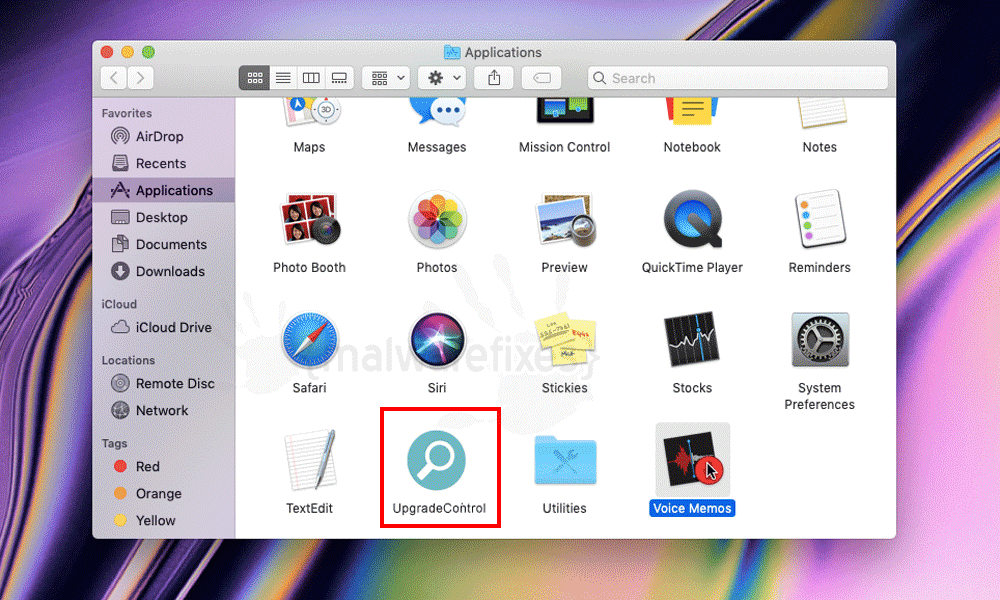Open the Utilities folder icon

565,460
